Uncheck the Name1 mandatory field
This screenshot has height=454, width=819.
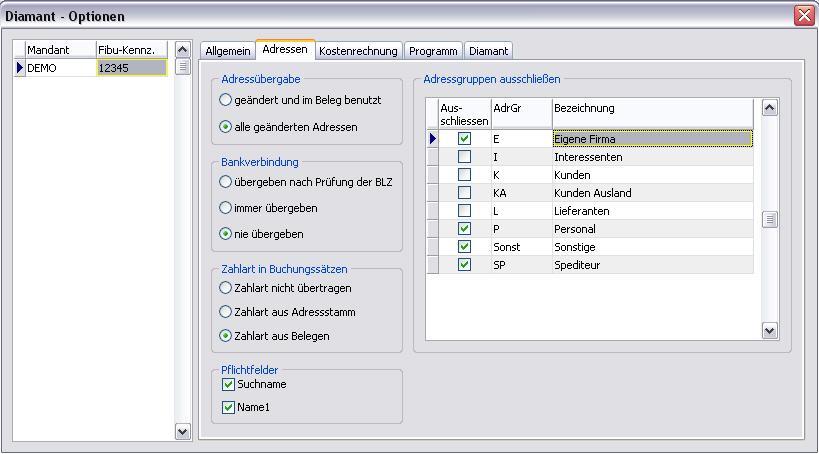pyautogui.click(x=228, y=408)
